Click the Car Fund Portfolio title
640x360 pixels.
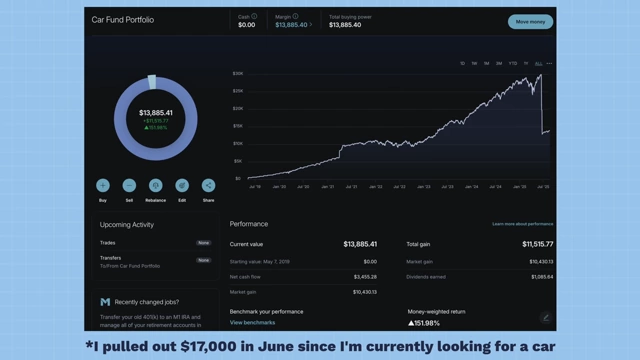122,20
